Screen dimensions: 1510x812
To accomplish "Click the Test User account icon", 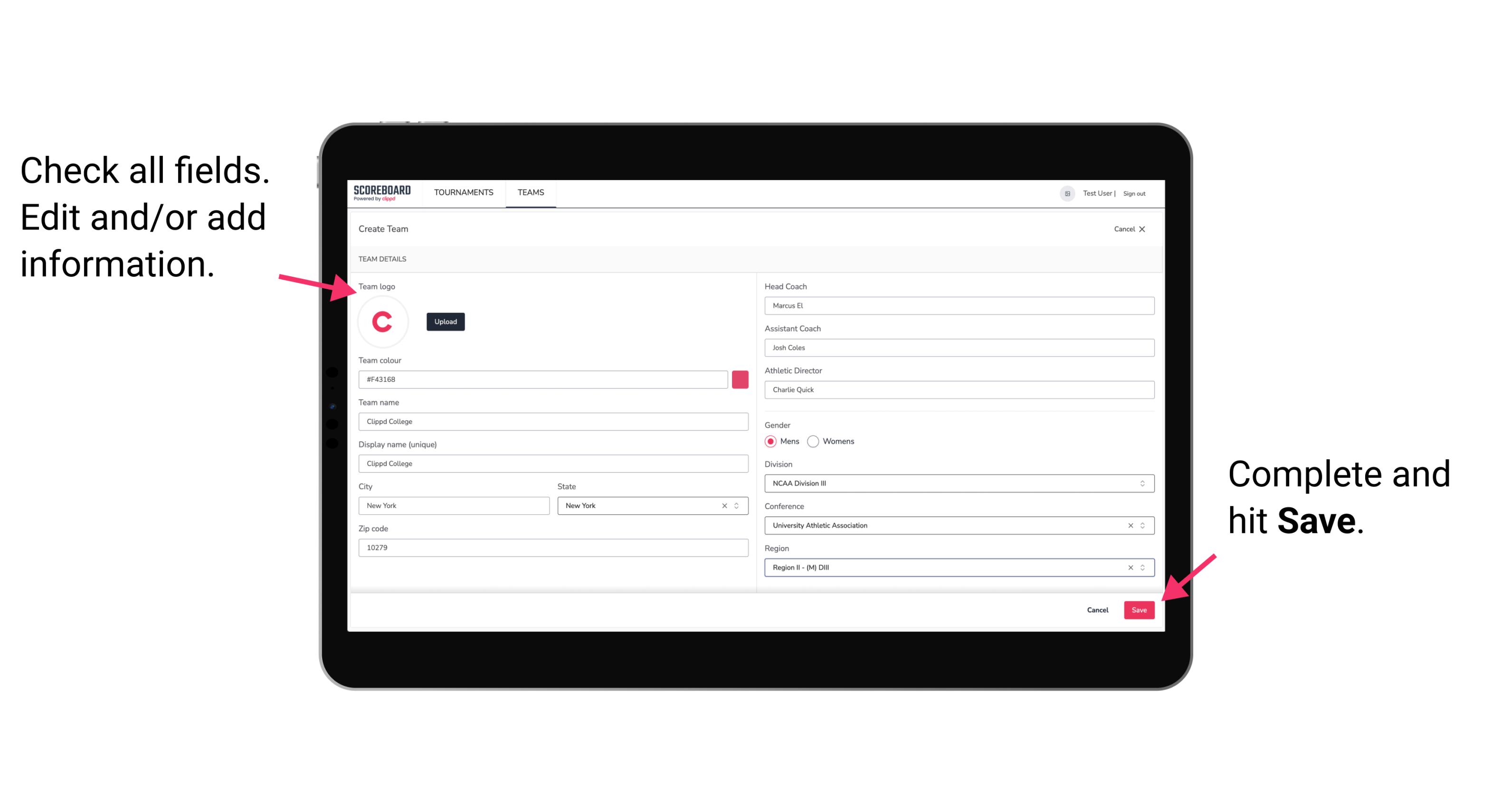I will pyautogui.click(x=1064, y=193).
